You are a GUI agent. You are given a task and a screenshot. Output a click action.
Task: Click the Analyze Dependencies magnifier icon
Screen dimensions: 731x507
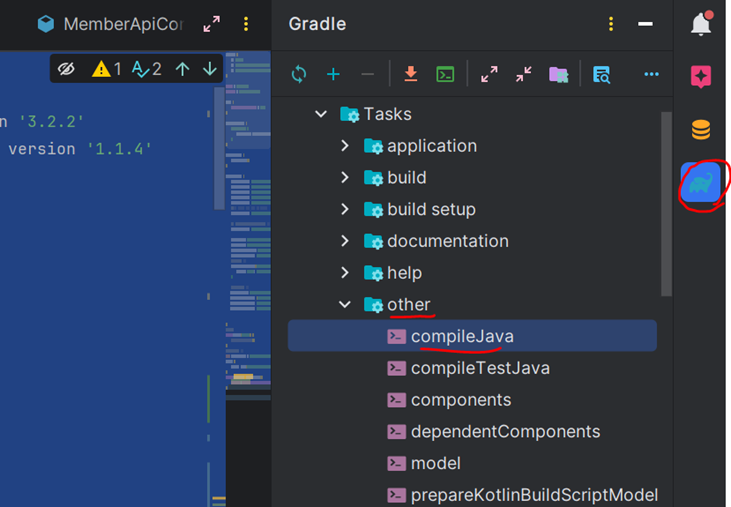point(601,75)
